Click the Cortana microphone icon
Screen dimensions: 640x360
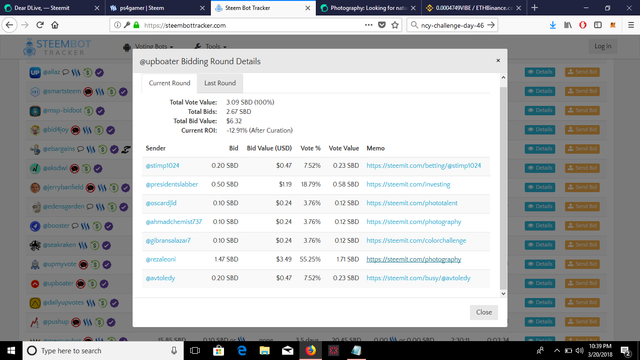pos(174,351)
